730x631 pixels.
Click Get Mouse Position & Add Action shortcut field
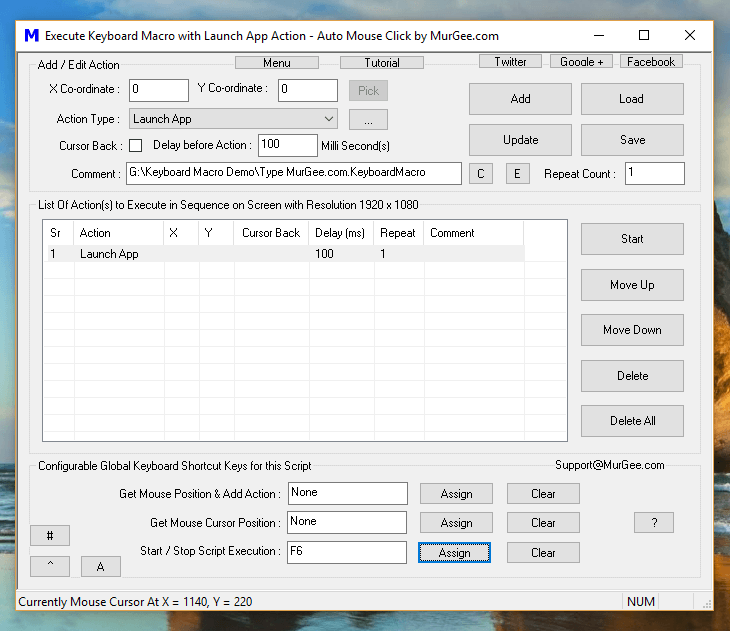[x=348, y=493]
